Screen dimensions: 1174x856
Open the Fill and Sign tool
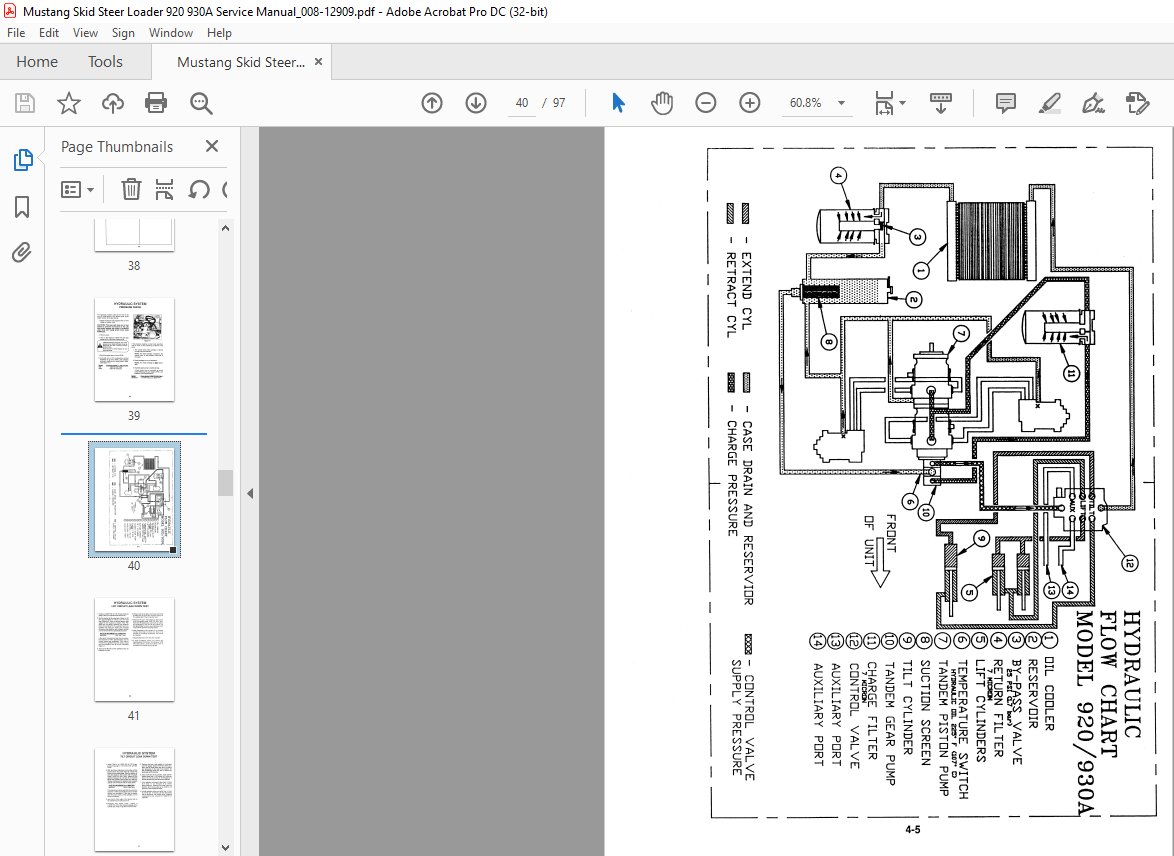[1093, 103]
